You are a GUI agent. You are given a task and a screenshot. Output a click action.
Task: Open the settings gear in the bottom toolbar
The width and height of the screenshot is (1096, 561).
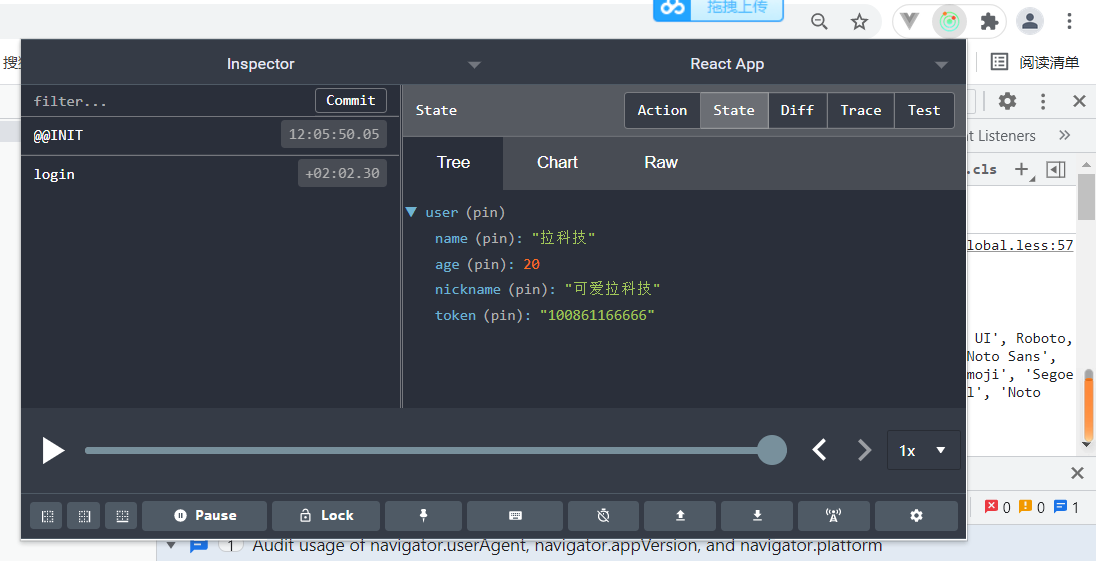pyautogui.click(x=916, y=516)
